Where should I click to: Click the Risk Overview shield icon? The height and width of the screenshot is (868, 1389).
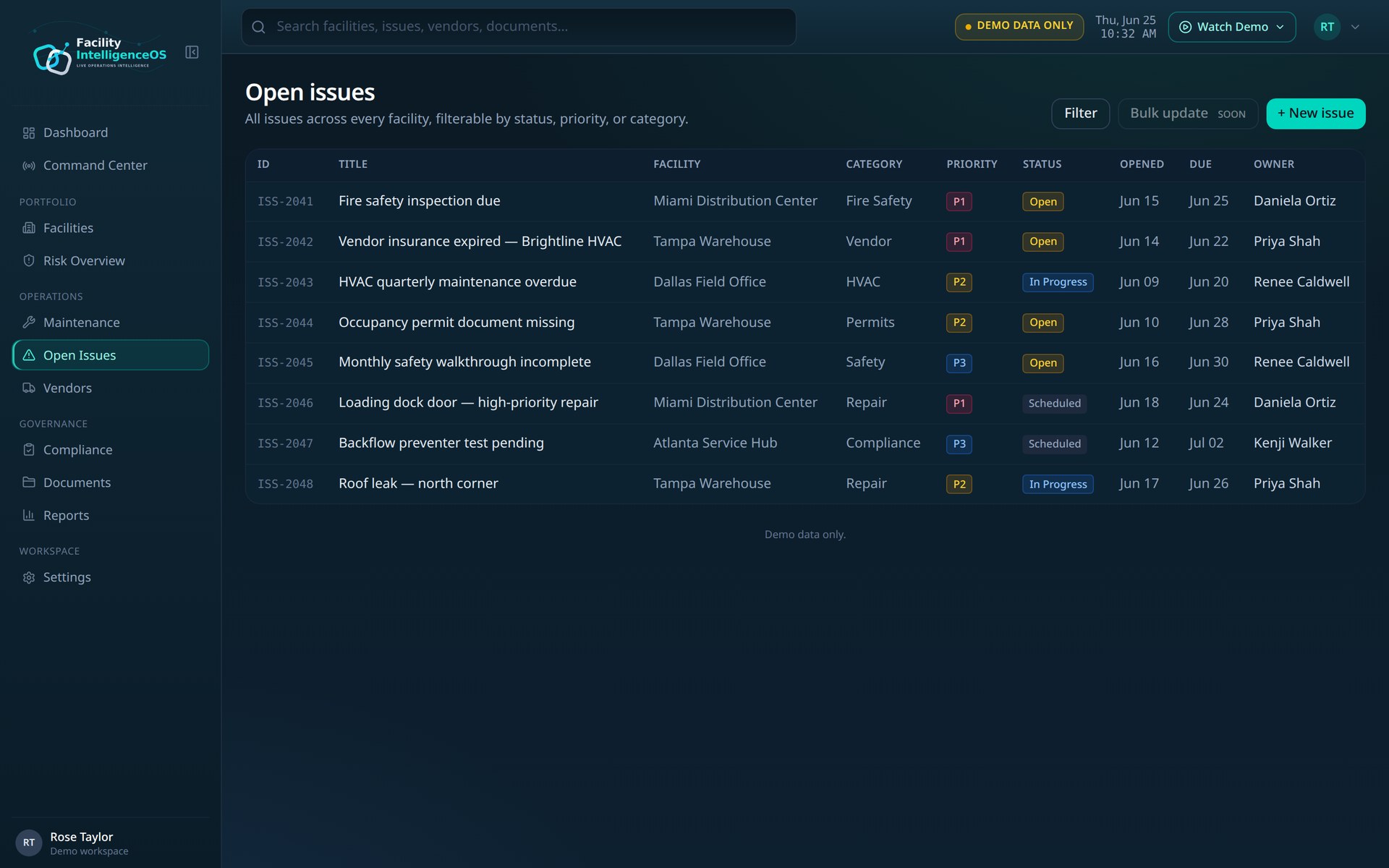(x=29, y=260)
